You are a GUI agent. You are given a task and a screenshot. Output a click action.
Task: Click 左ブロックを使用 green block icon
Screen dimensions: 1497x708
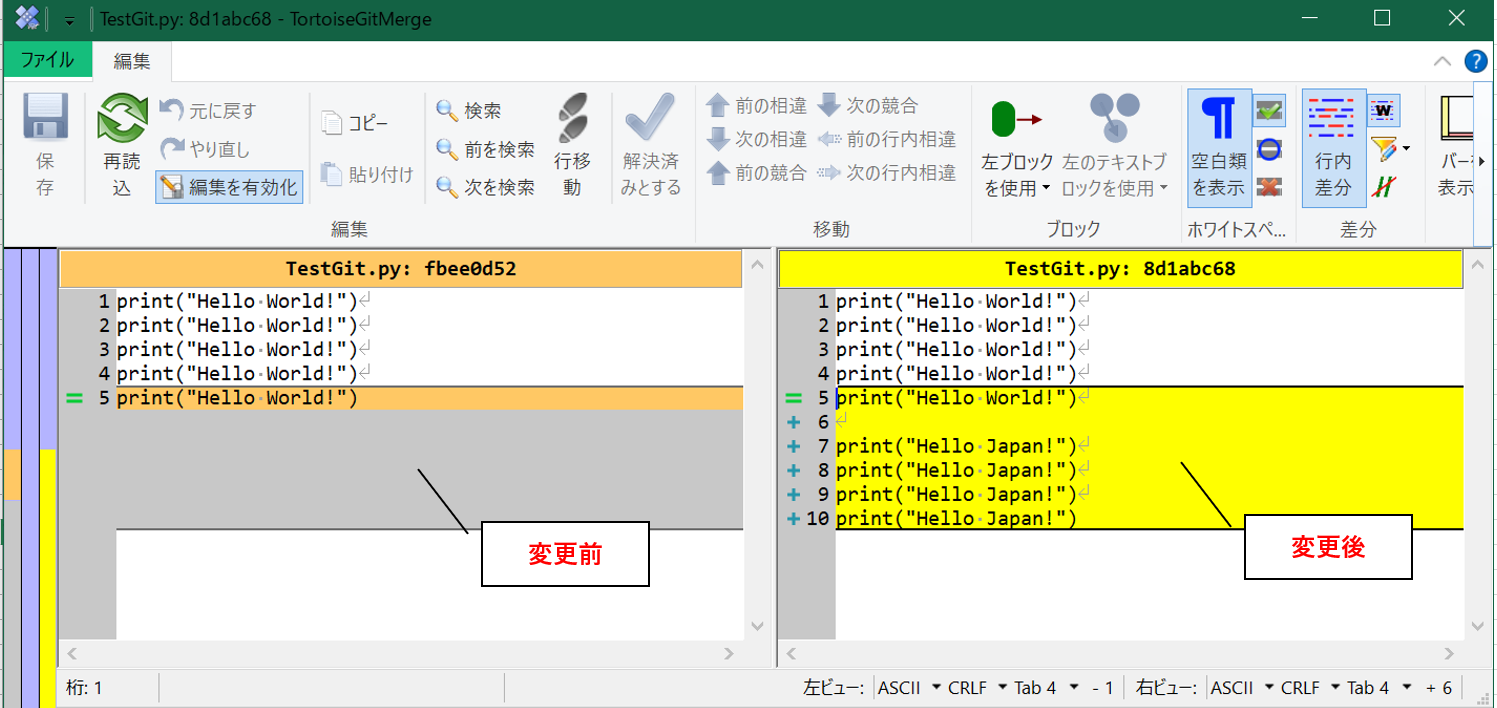[x=1017, y=119]
